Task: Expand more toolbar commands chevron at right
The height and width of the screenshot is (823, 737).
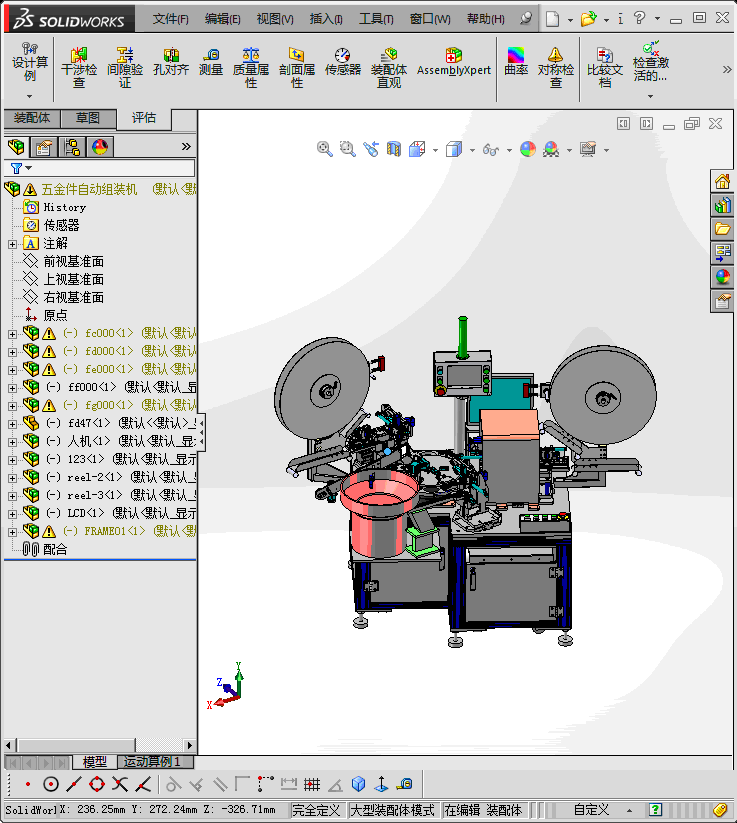Action: pos(727,69)
